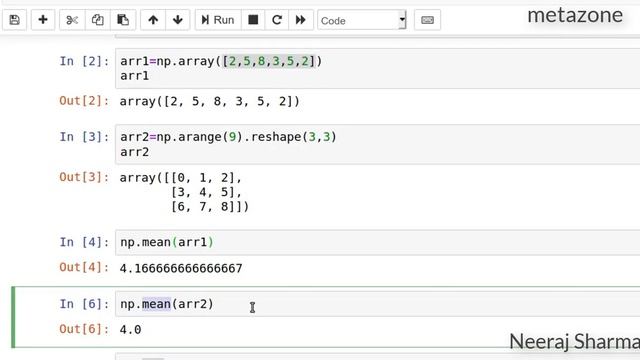The width and height of the screenshot is (640, 360).
Task: Move selected cell up arrow
Action: [153, 20]
